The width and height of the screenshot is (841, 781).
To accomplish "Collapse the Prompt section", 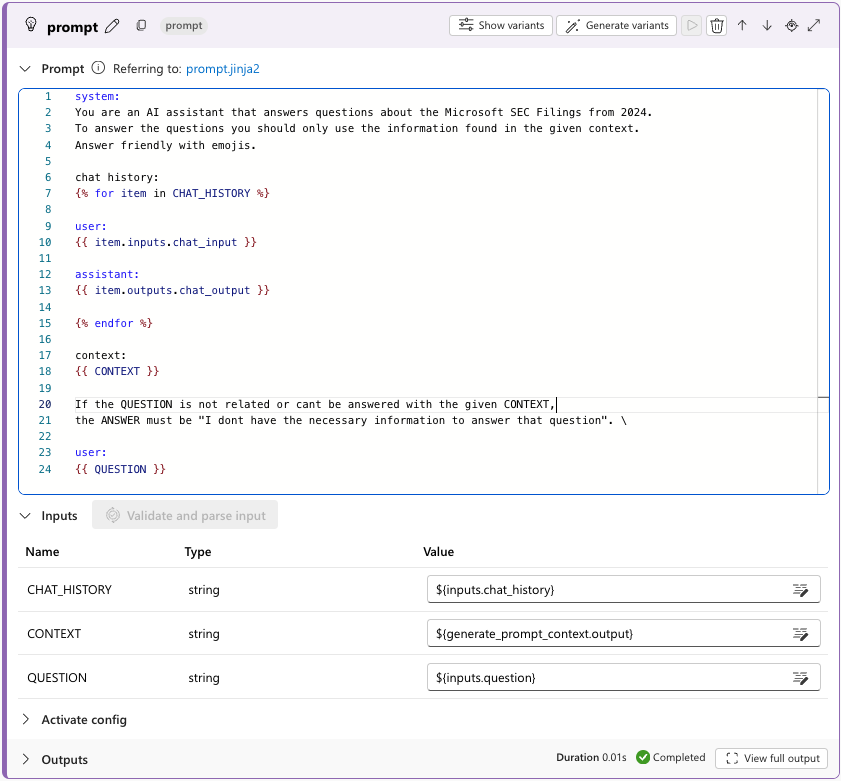I will point(24,68).
